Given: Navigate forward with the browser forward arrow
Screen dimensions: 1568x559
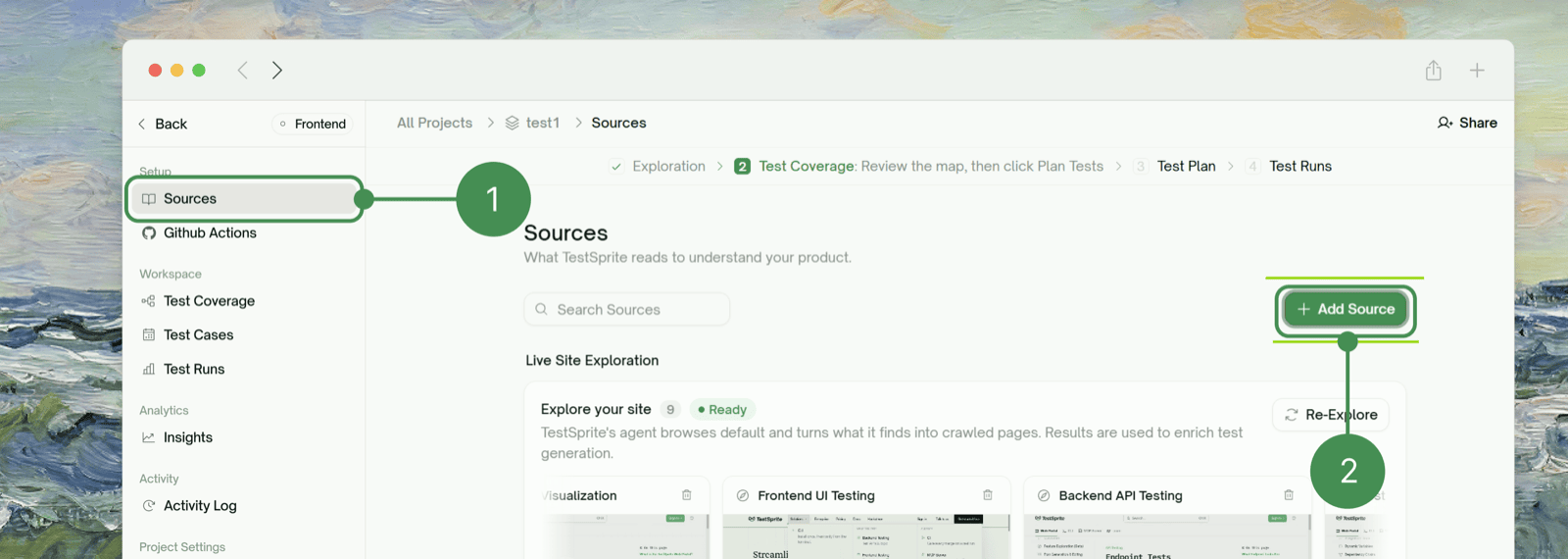Looking at the screenshot, I should (x=277, y=70).
